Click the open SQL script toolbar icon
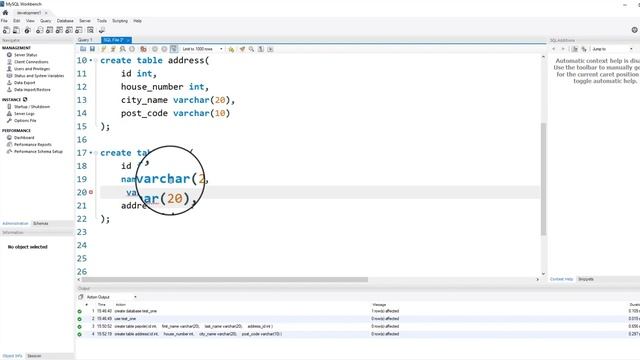The image size is (640, 360). 16,30
